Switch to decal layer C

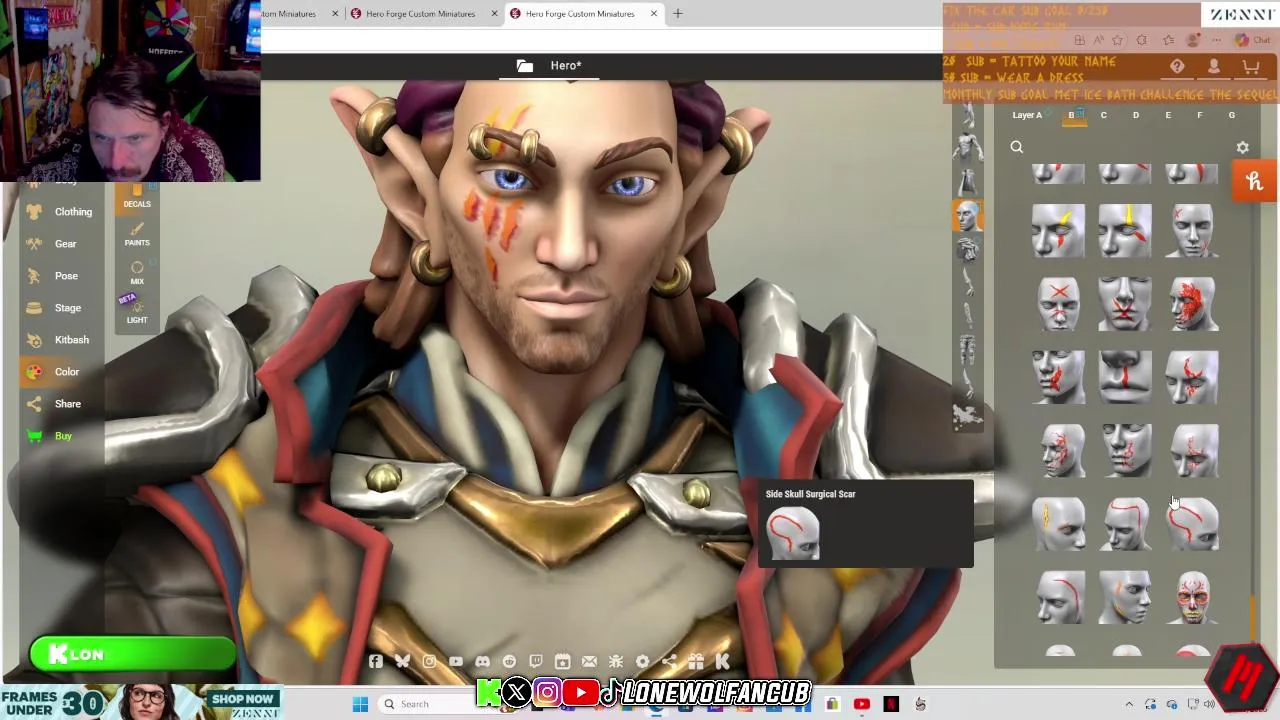[1103, 115]
